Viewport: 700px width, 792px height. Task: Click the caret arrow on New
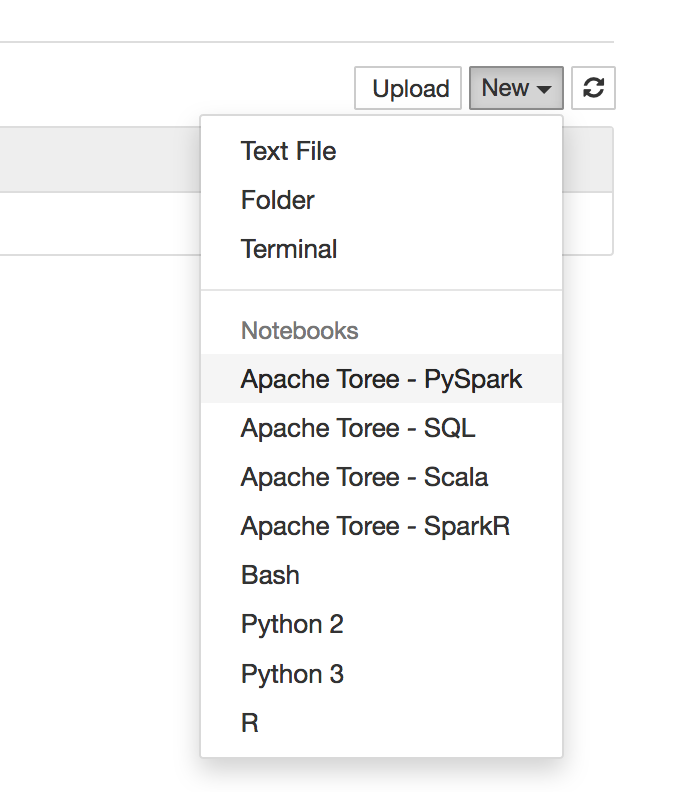545,89
